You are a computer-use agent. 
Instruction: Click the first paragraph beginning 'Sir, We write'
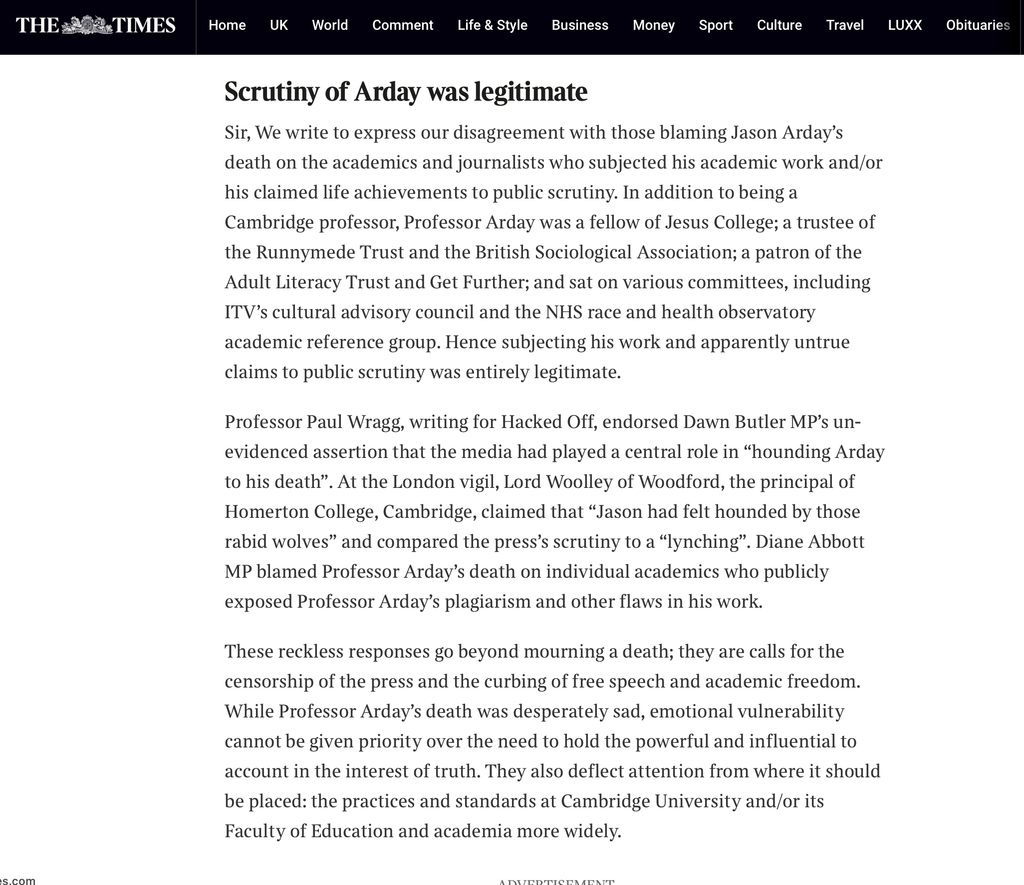click(x=554, y=252)
